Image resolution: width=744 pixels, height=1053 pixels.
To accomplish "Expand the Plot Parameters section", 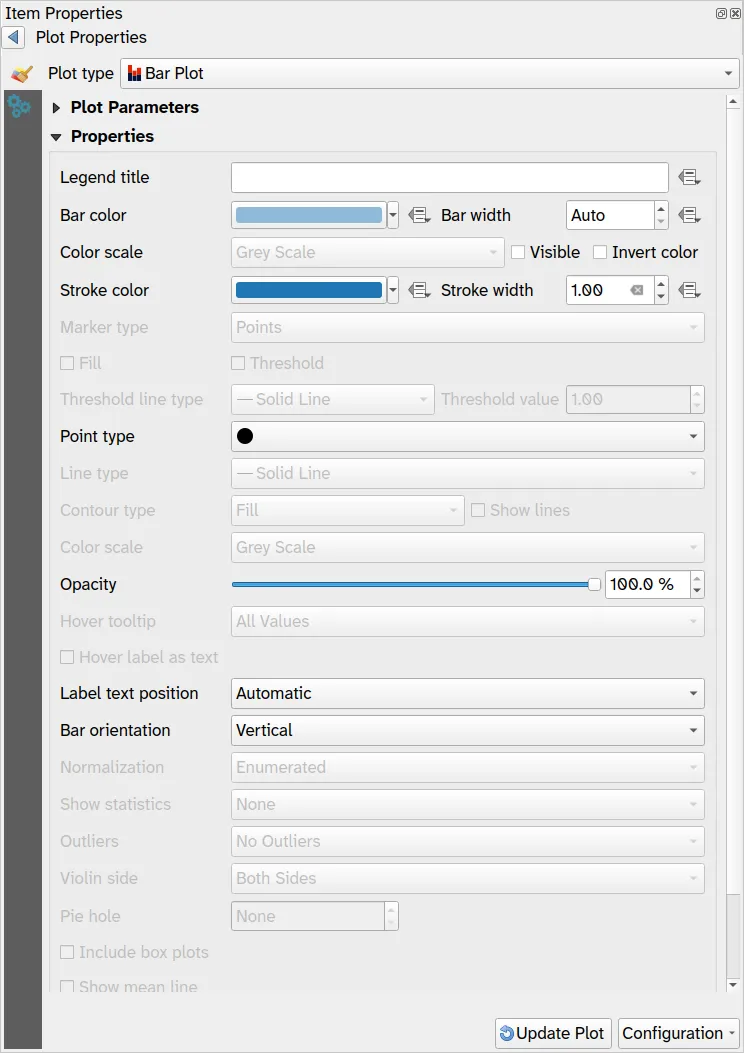I will [x=57, y=108].
